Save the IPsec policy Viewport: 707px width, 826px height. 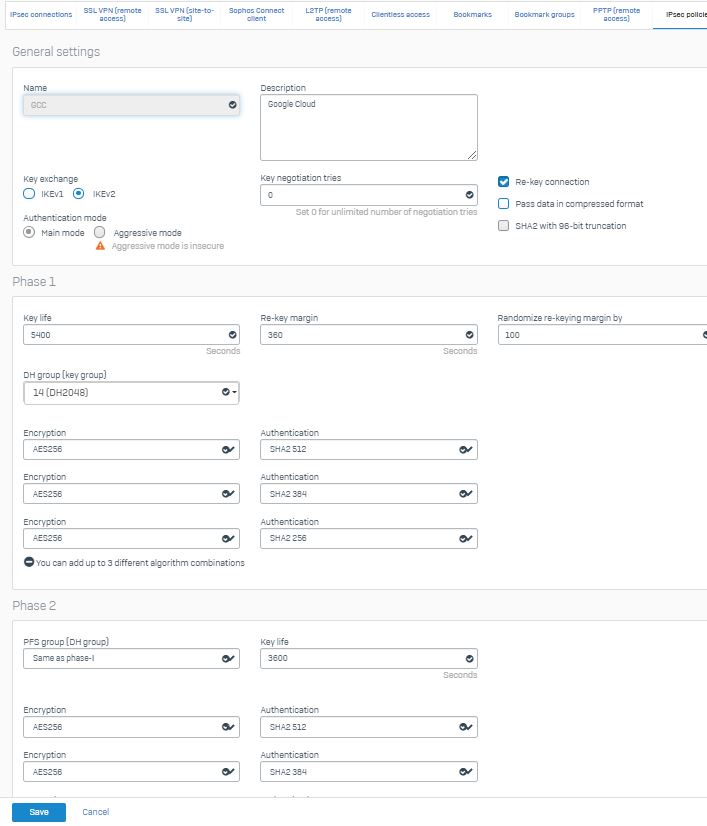tap(39, 812)
